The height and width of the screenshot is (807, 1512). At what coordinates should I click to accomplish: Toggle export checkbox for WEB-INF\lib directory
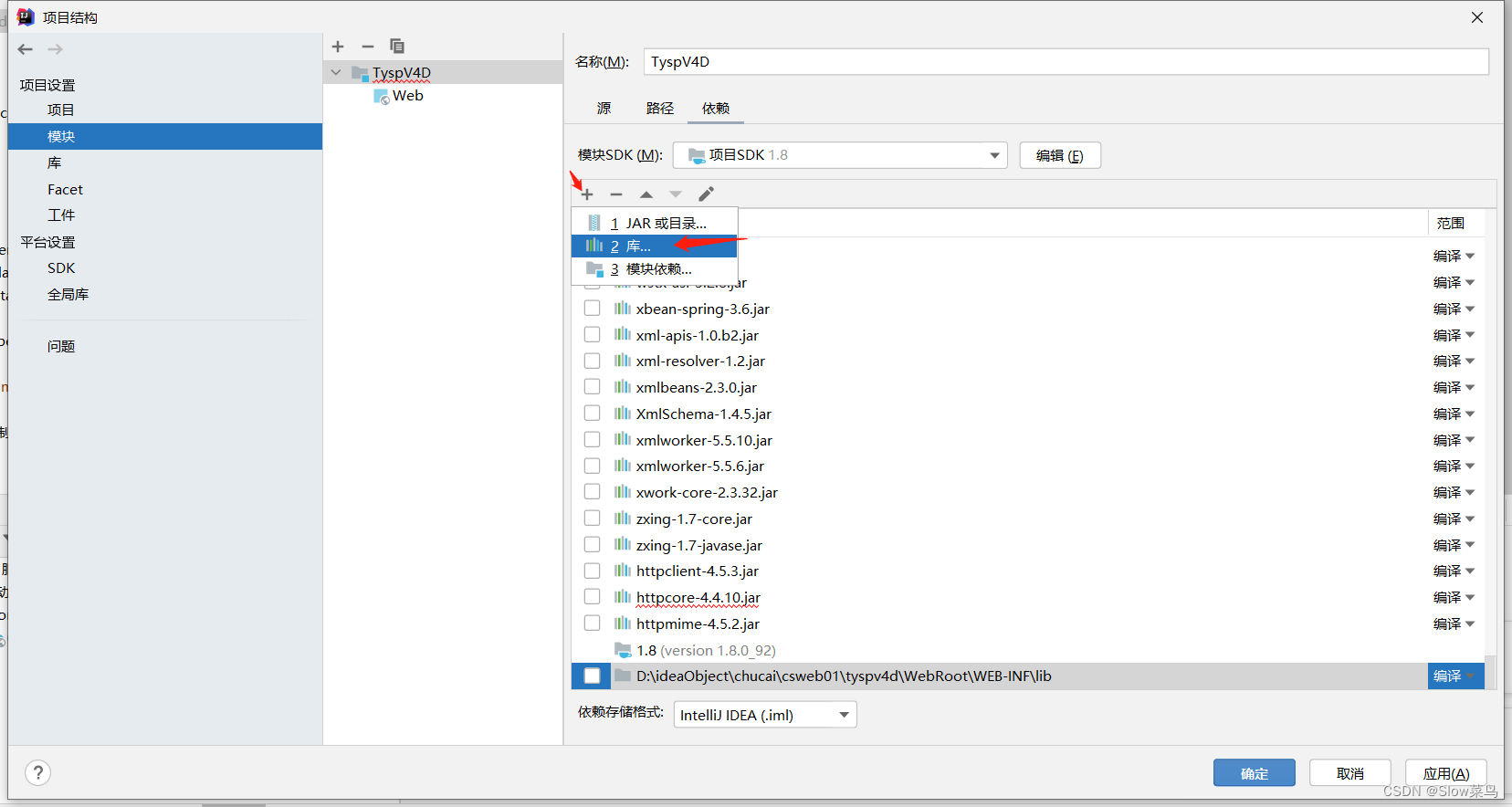593,676
